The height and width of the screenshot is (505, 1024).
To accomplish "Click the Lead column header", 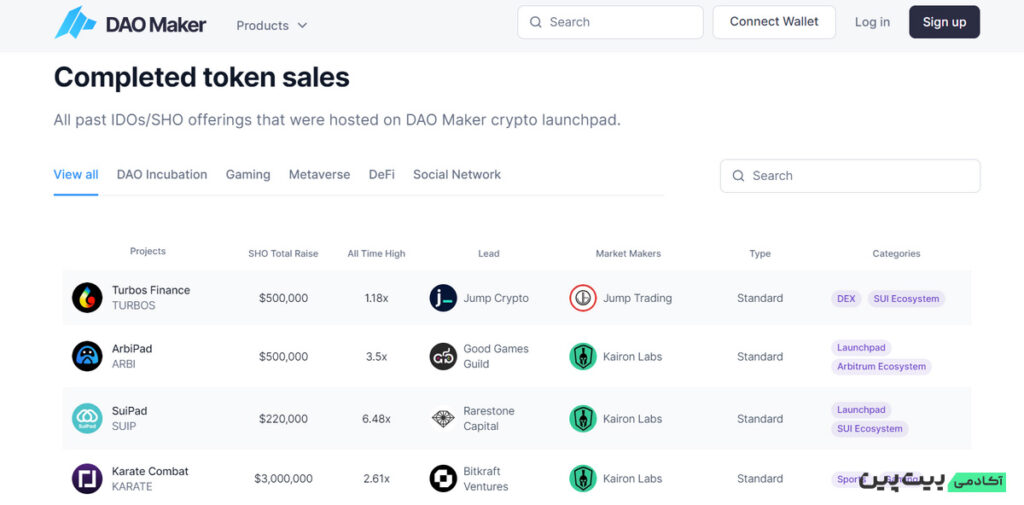I will click(488, 253).
